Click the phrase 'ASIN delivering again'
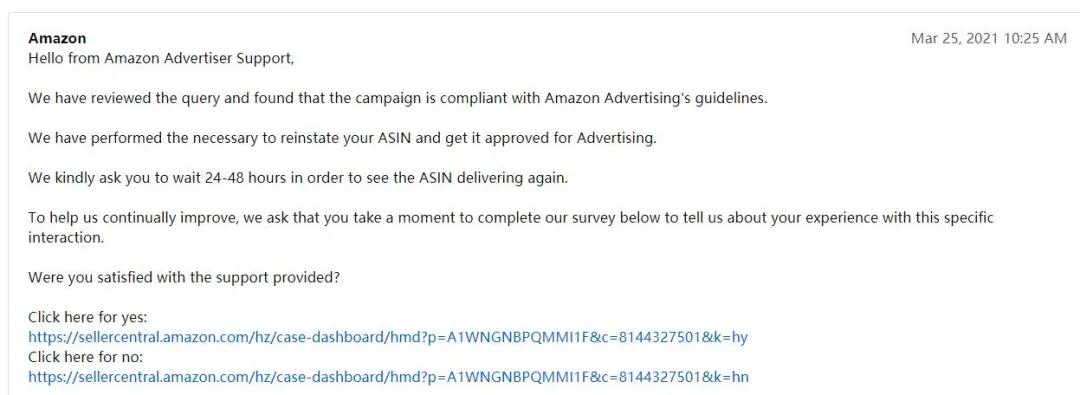The width and height of the screenshot is (1080, 395). coord(492,178)
